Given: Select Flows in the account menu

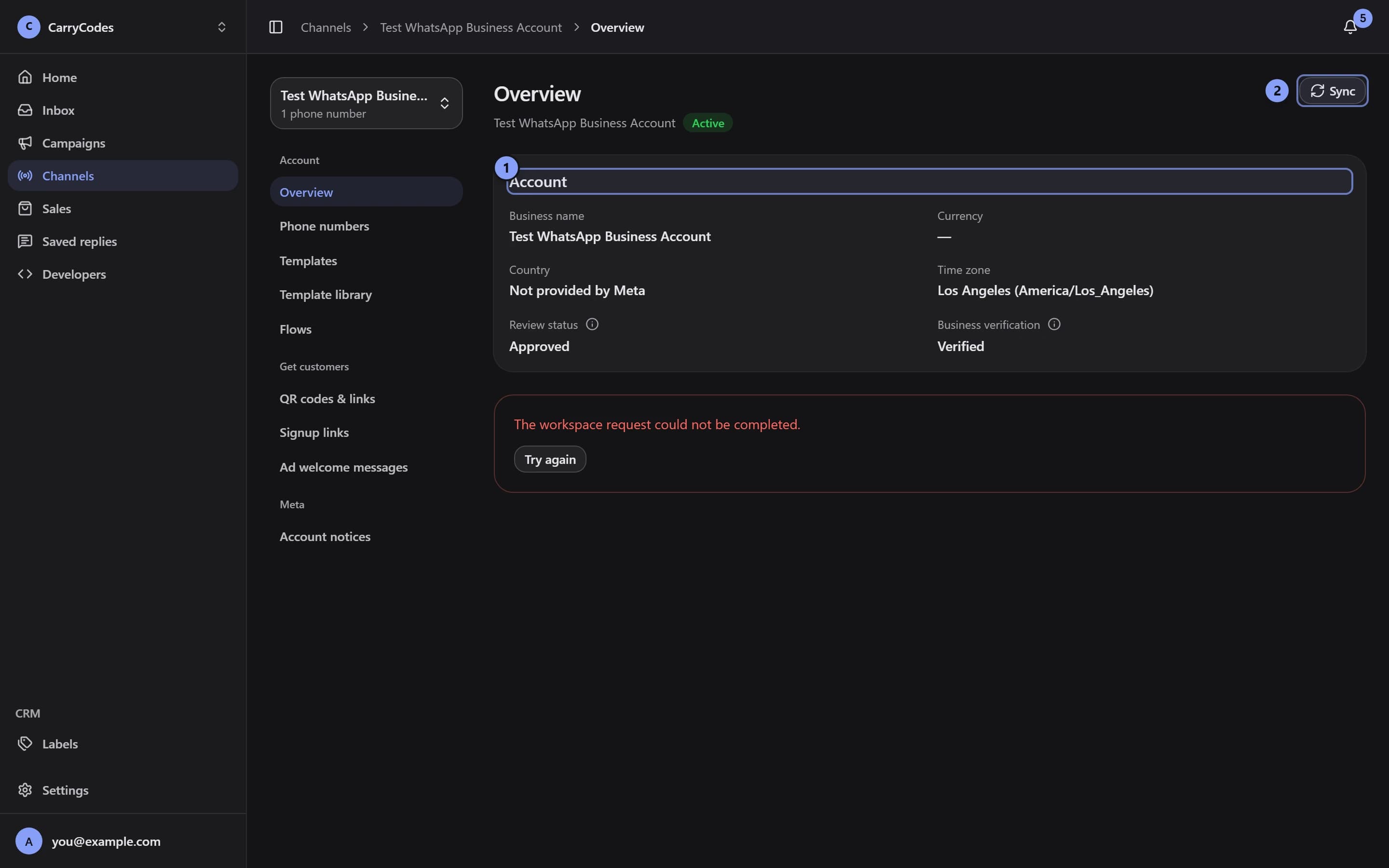Looking at the screenshot, I should (366, 329).
